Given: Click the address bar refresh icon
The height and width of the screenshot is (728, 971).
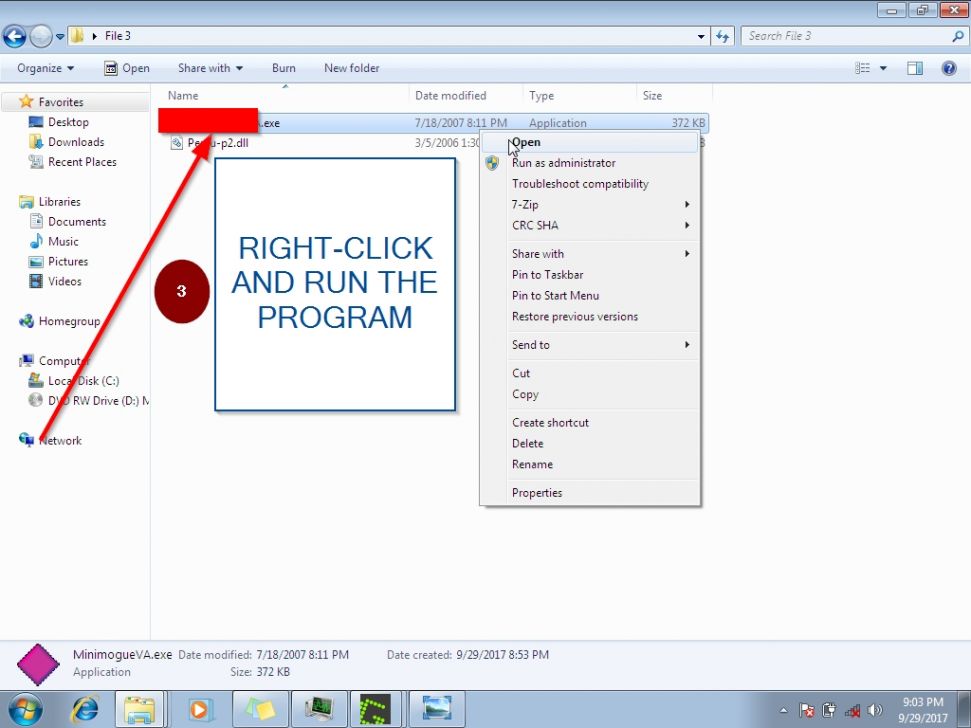Looking at the screenshot, I should 723,36.
